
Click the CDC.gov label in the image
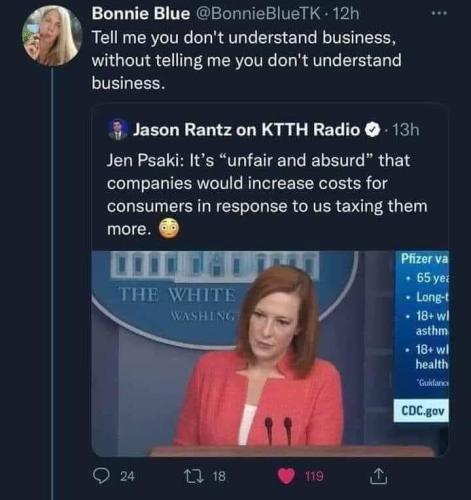423,411
